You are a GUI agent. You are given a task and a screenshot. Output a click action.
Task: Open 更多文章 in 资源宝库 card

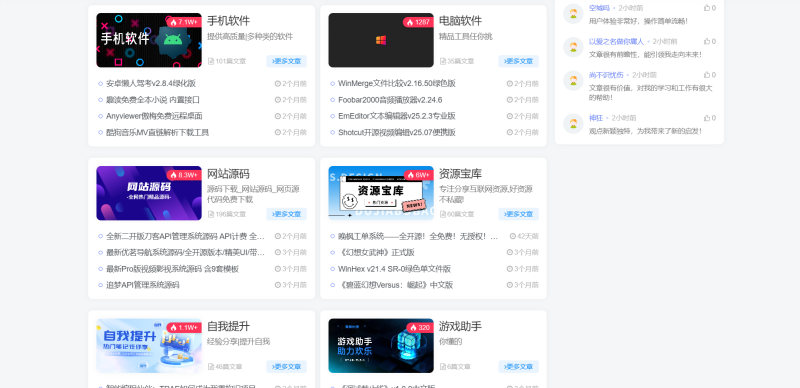point(518,214)
